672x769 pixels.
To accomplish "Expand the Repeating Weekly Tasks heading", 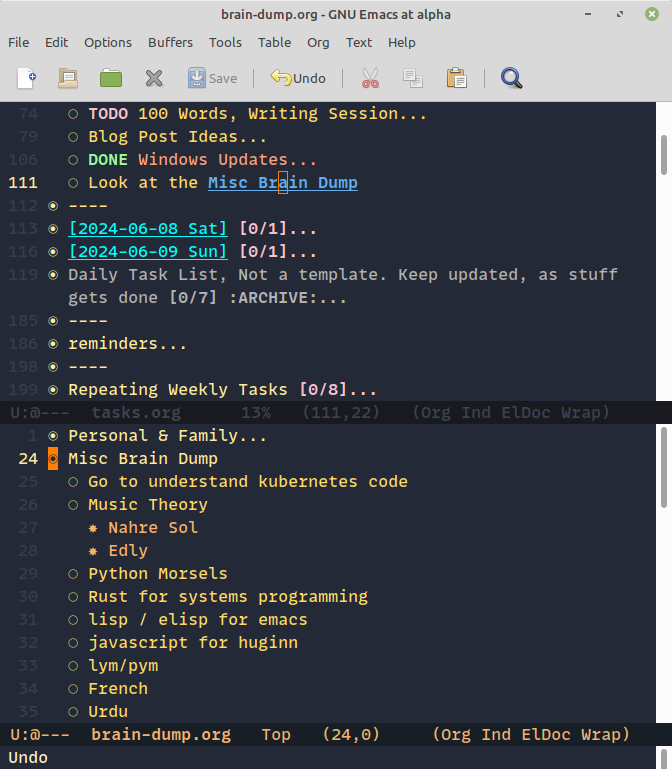I will click(222, 389).
